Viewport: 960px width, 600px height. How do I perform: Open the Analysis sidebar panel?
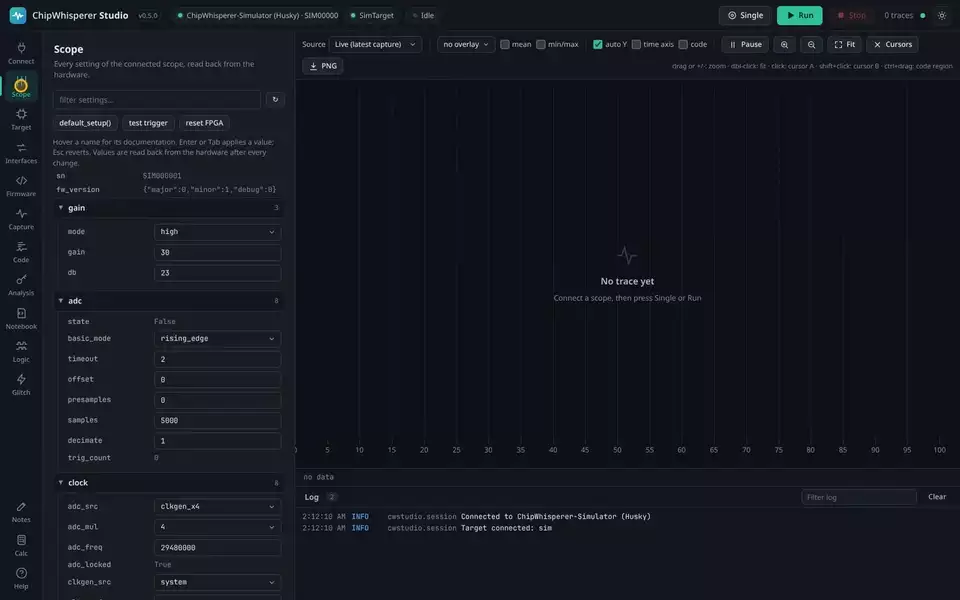[x=21, y=285]
